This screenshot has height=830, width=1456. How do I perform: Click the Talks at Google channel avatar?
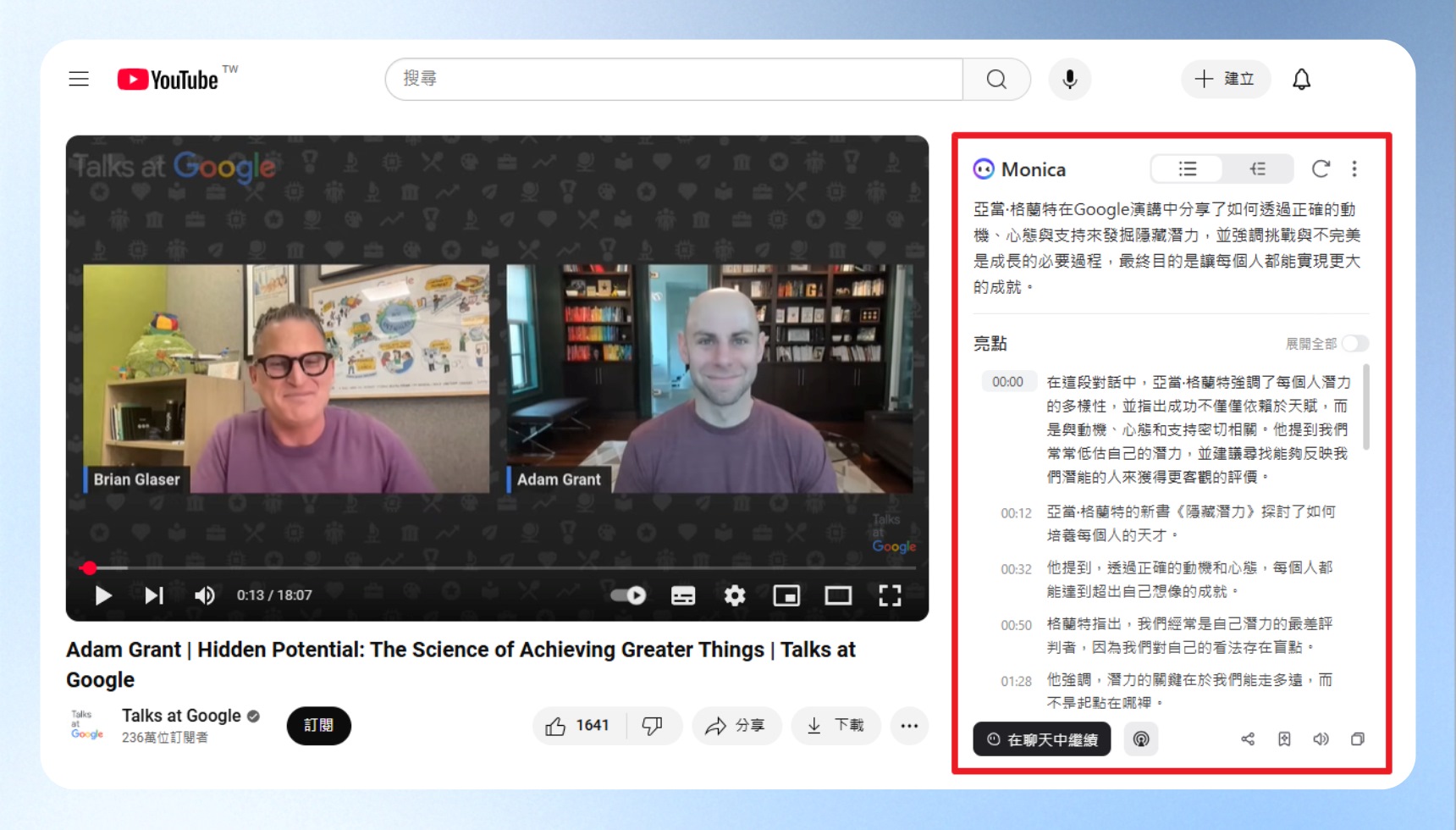pos(87,726)
